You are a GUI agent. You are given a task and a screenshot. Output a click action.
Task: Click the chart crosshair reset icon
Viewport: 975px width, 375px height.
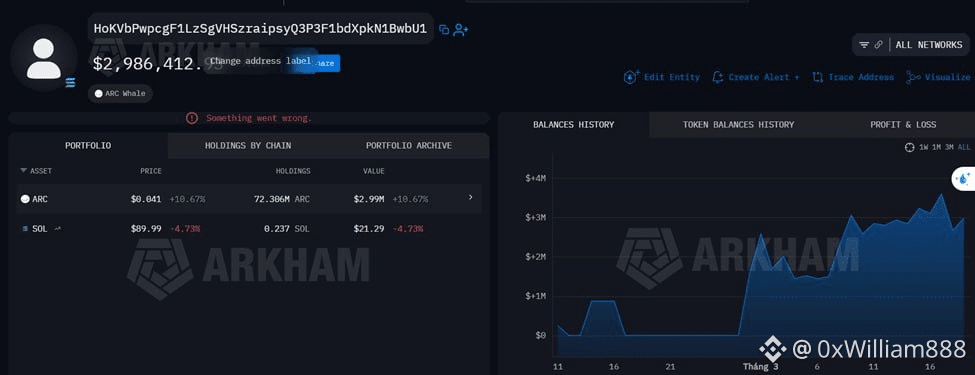pyautogui.click(x=909, y=147)
